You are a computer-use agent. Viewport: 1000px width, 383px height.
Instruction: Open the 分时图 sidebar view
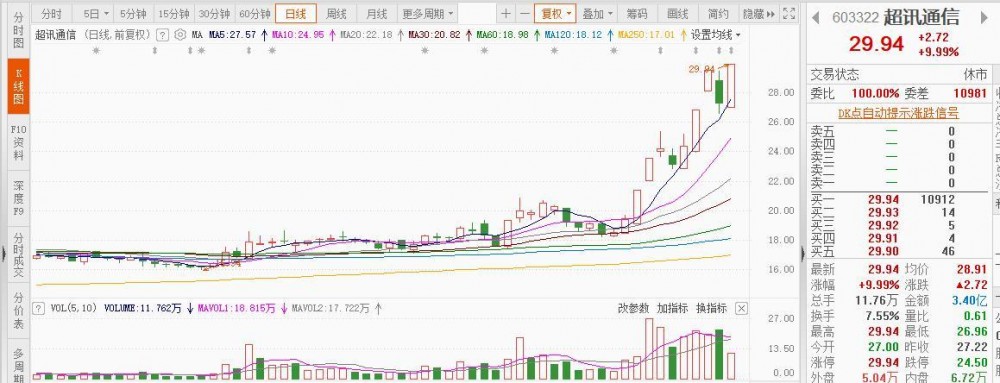coord(18,29)
